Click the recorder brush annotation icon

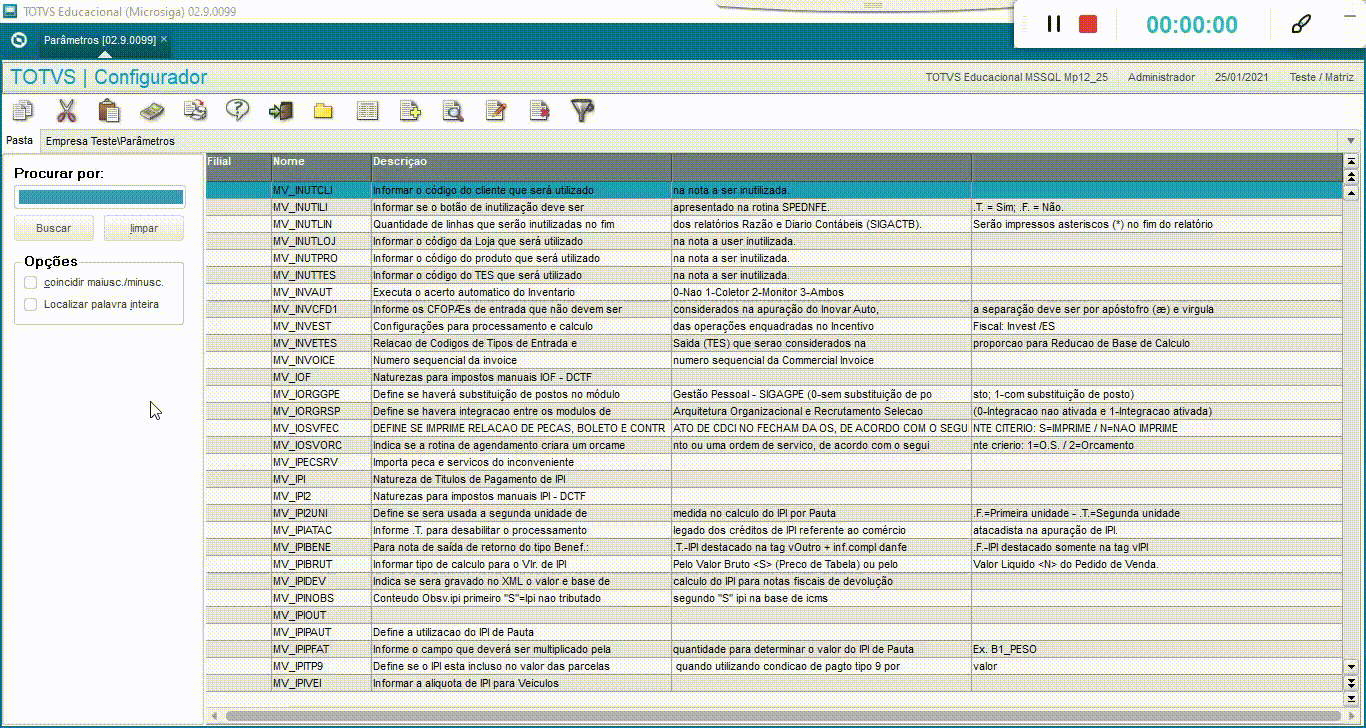click(x=1301, y=24)
